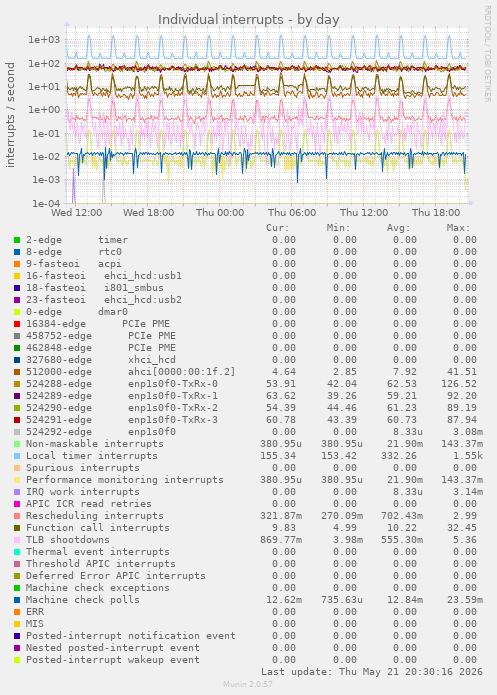The height and width of the screenshot is (695, 497).
Task: Click the y-axis label interrupts / second
Action: (10, 115)
